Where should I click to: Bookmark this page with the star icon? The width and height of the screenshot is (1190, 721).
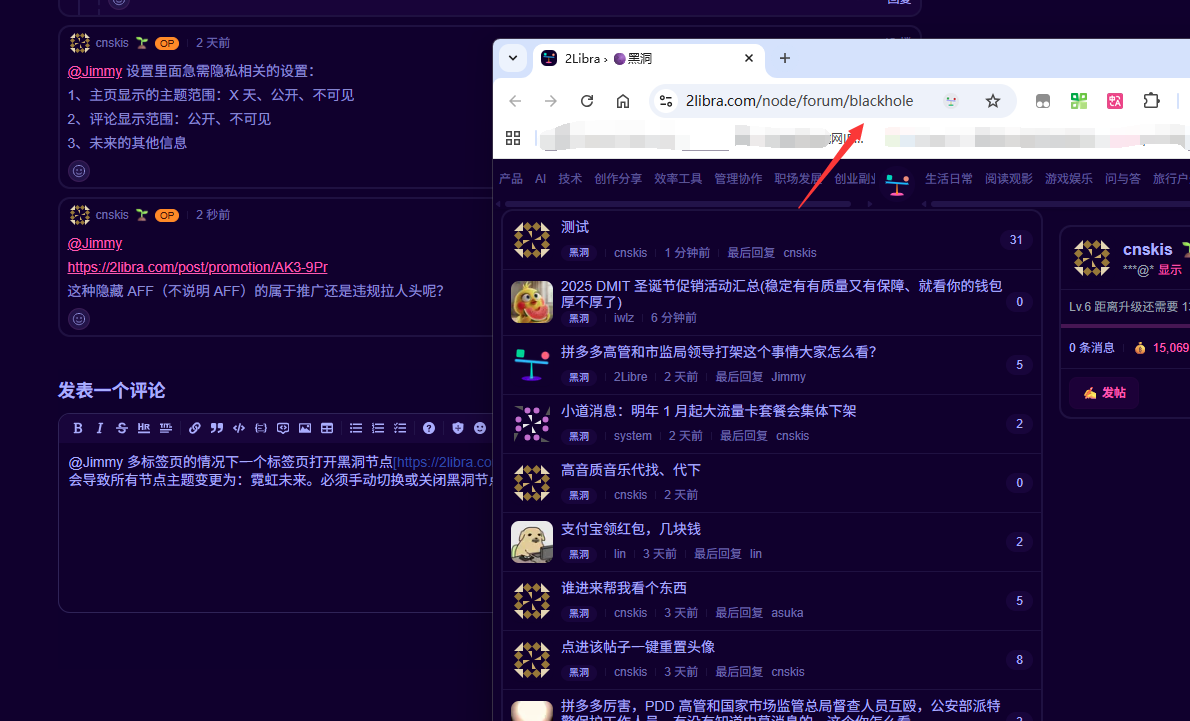coord(993,101)
